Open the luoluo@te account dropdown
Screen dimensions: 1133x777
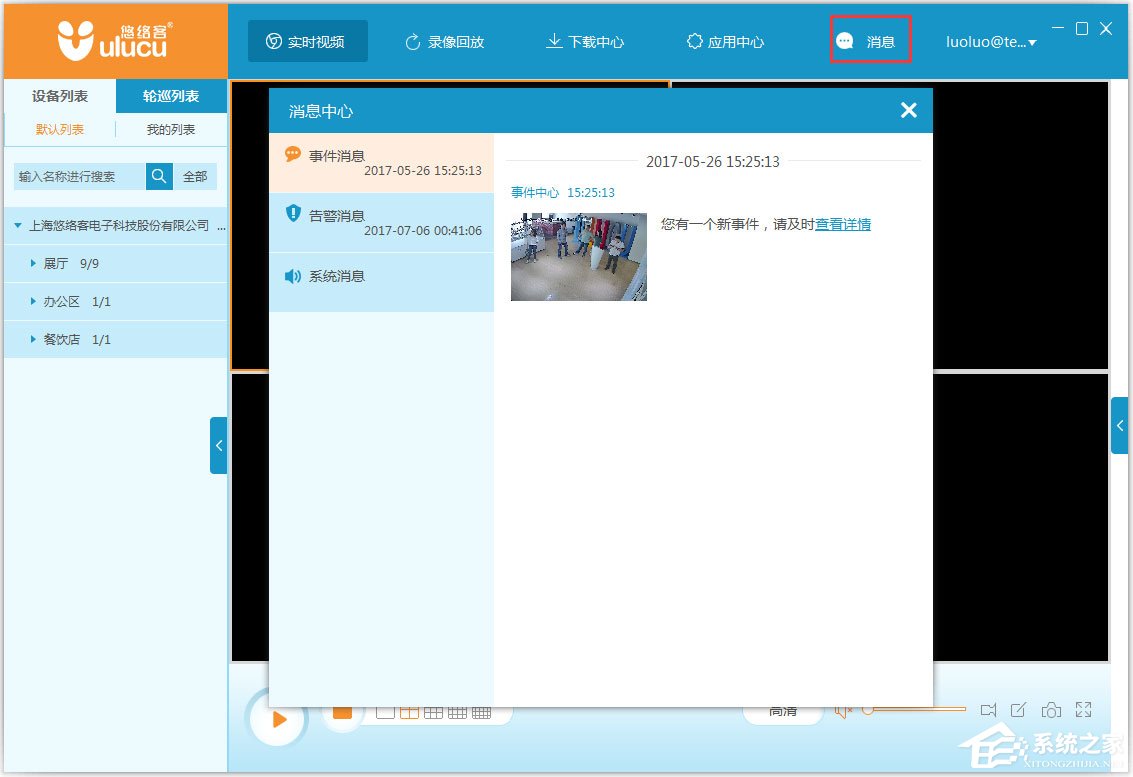[990, 41]
